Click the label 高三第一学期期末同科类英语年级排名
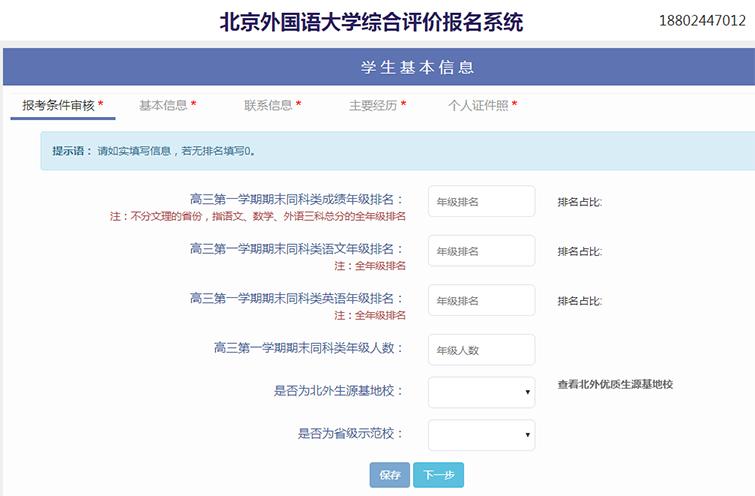The image size is (755, 496). pyautogui.click(x=296, y=299)
